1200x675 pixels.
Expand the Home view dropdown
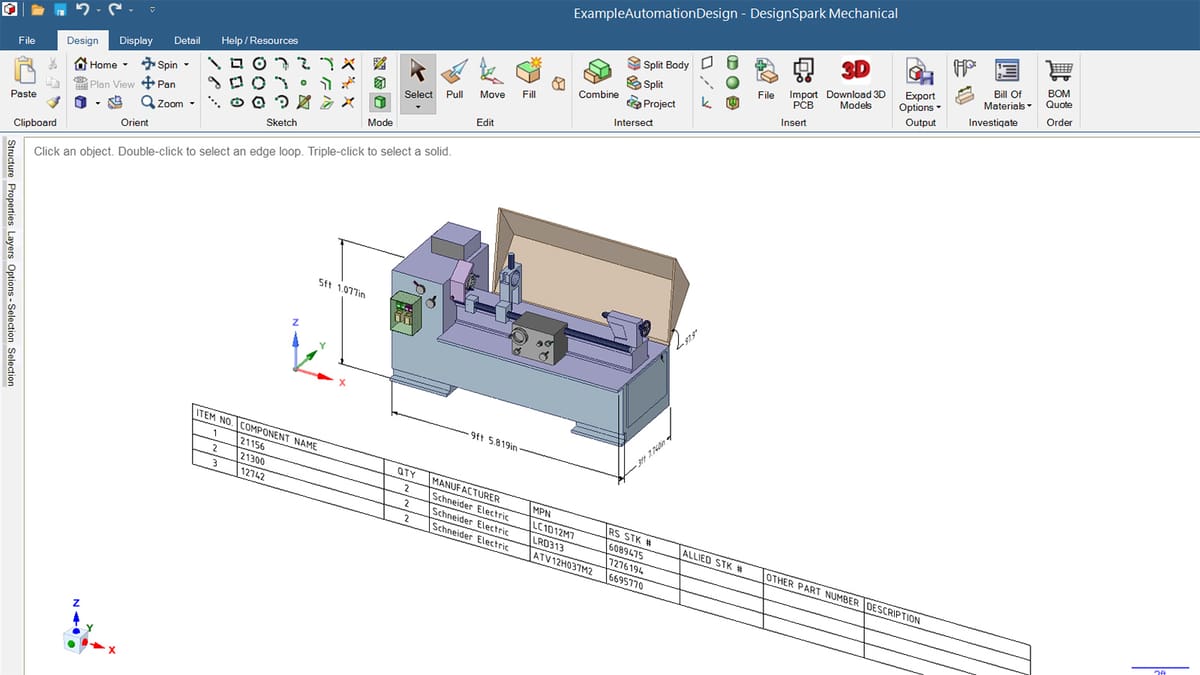125,65
